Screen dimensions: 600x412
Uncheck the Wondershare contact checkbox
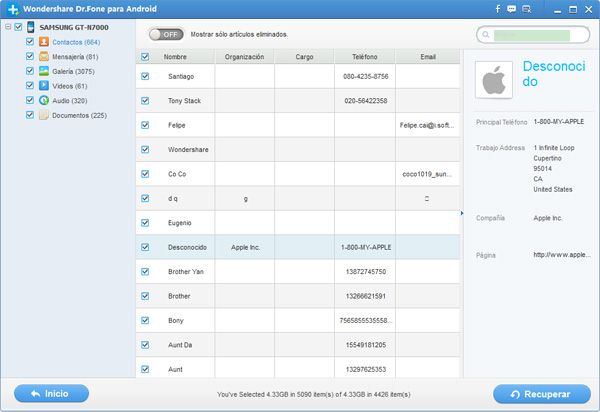point(145,150)
